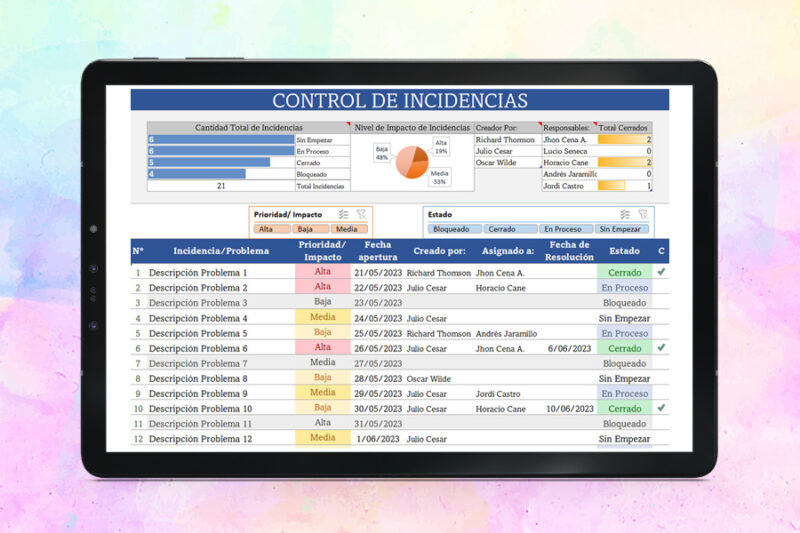
Task: Filter by Baja in Prioridad slicer
Action: [x=310, y=229]
